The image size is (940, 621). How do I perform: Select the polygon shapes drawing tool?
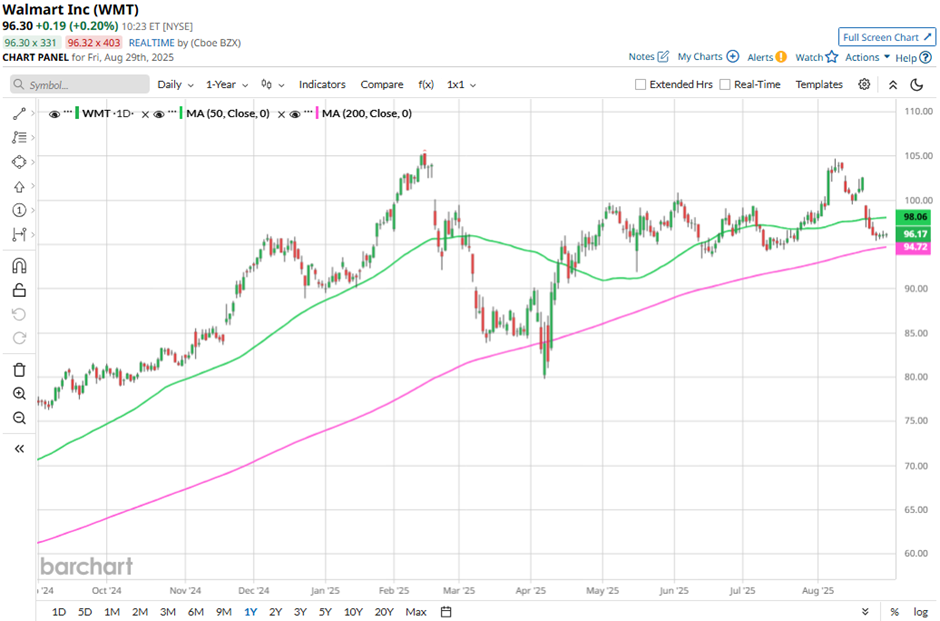tap(19, 162)
